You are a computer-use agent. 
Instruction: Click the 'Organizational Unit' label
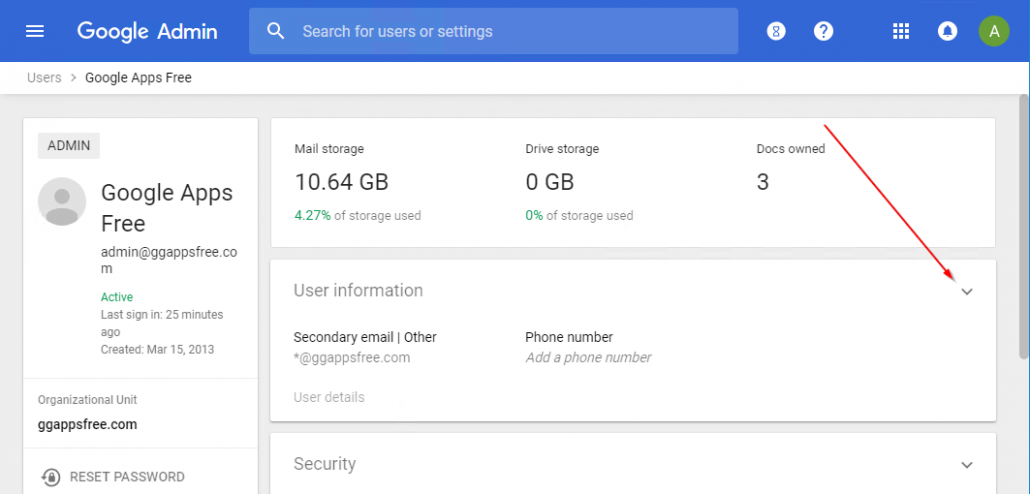point(87,399)
